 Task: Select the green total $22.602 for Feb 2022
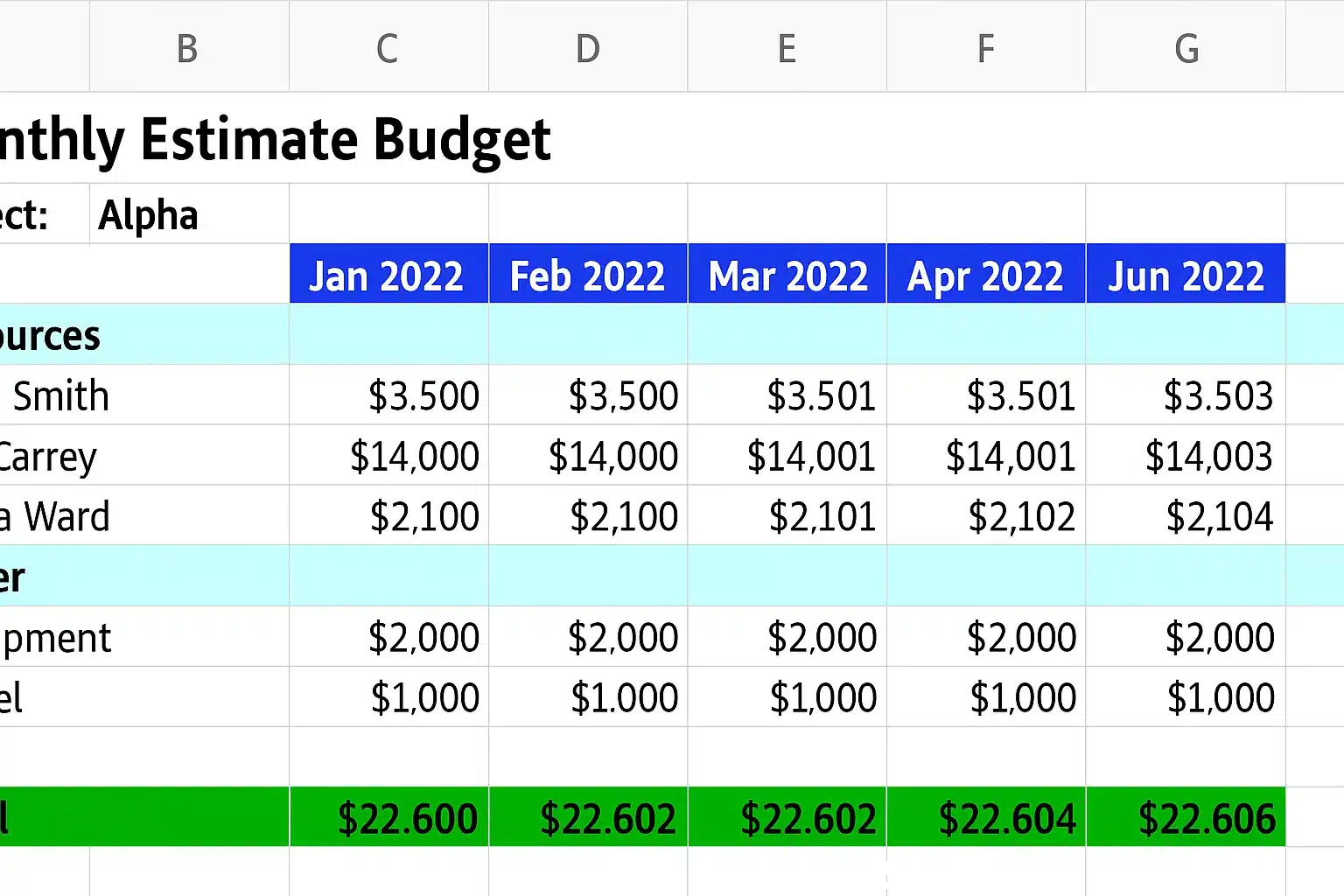588,817
